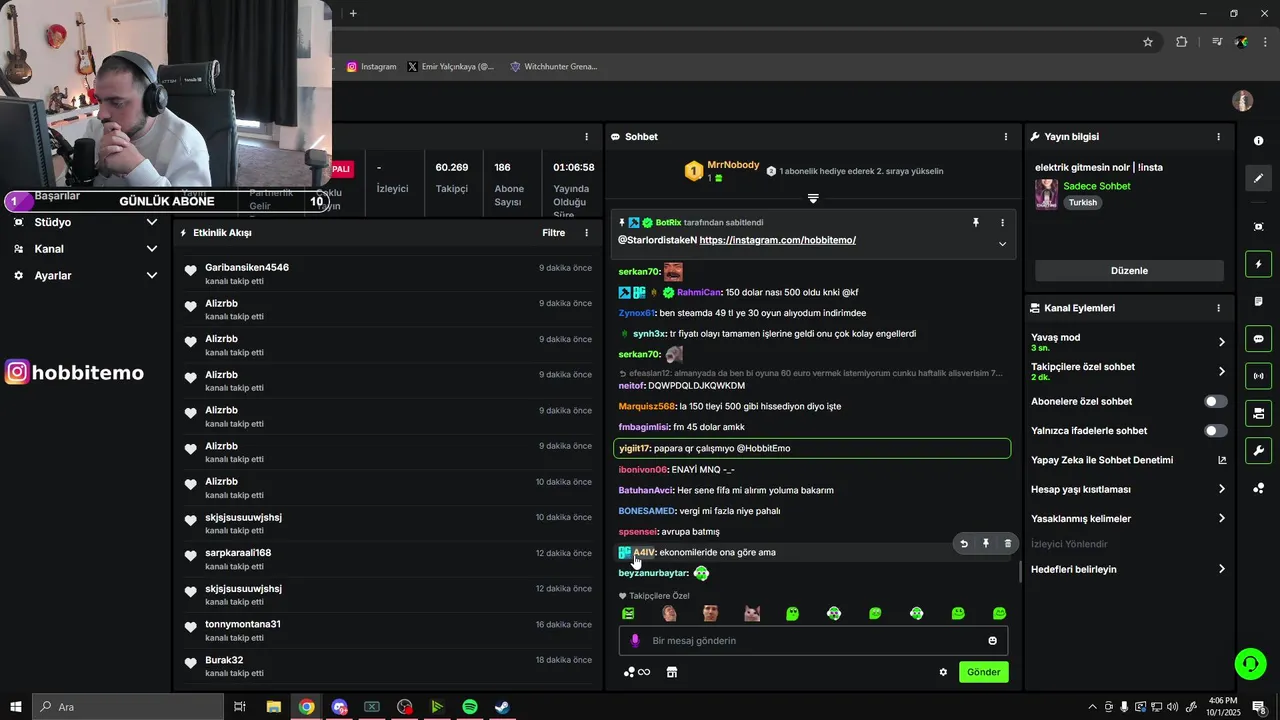This screenshot has width=1280, height=720.
Task: Click the pencil edit icon in right sidebar
Action: point(1258,178)
